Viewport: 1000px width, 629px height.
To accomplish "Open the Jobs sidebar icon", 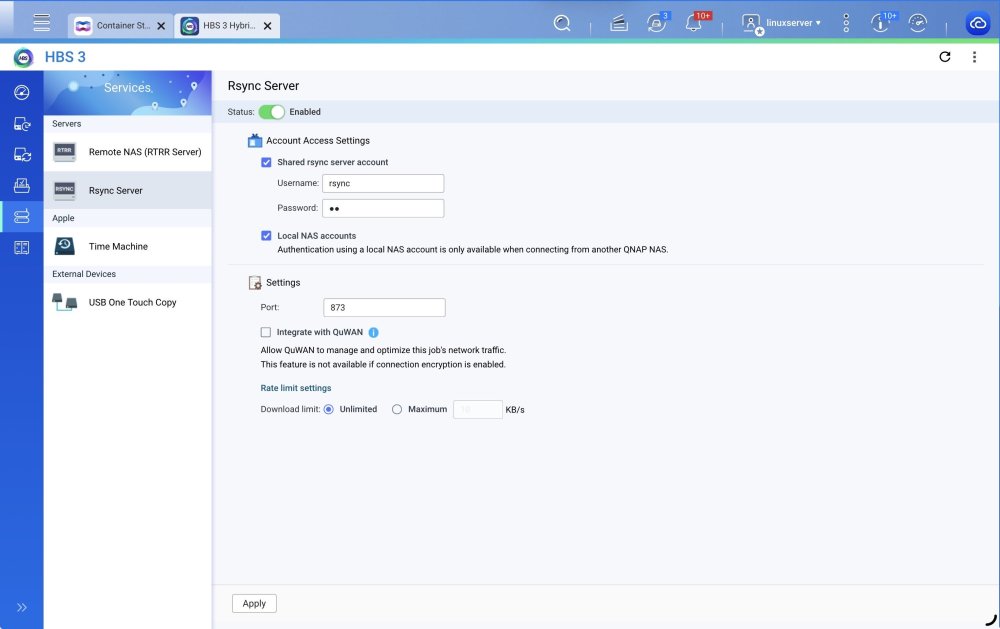I will point(22,185).
